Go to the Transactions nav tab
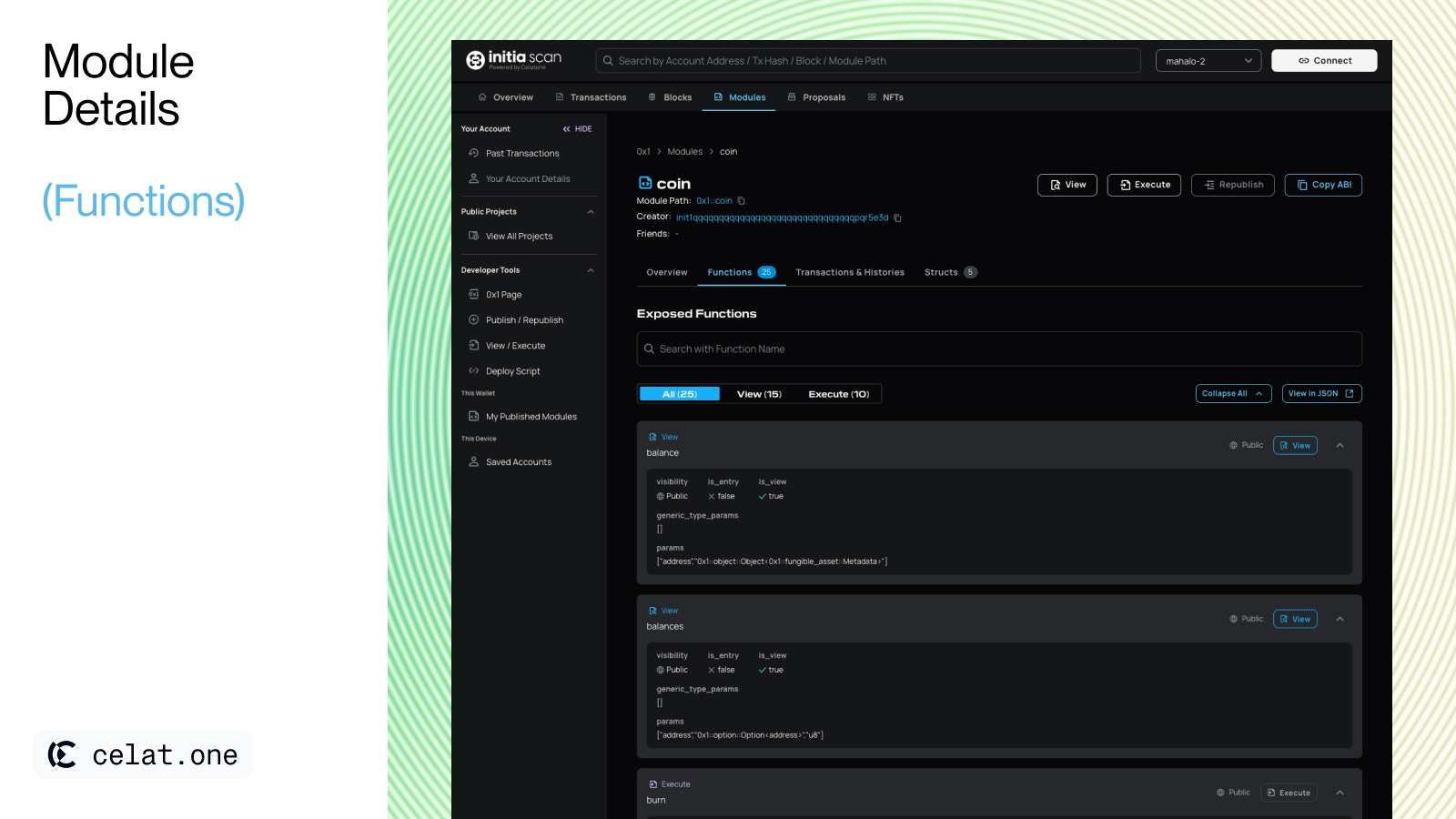1456x819 pixels. click(x=591, y=97)
